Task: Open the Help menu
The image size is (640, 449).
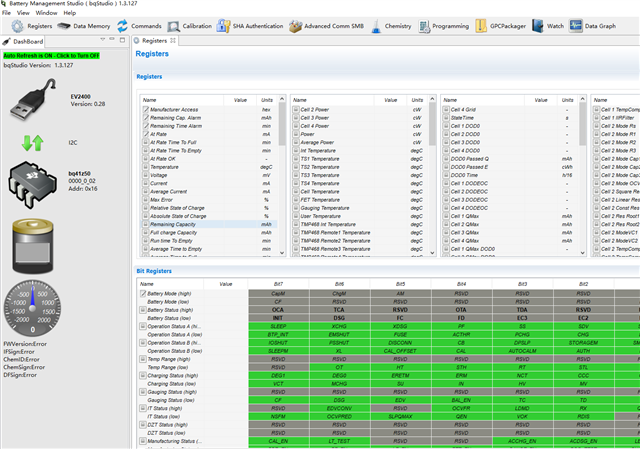Action: pos(69,13)
